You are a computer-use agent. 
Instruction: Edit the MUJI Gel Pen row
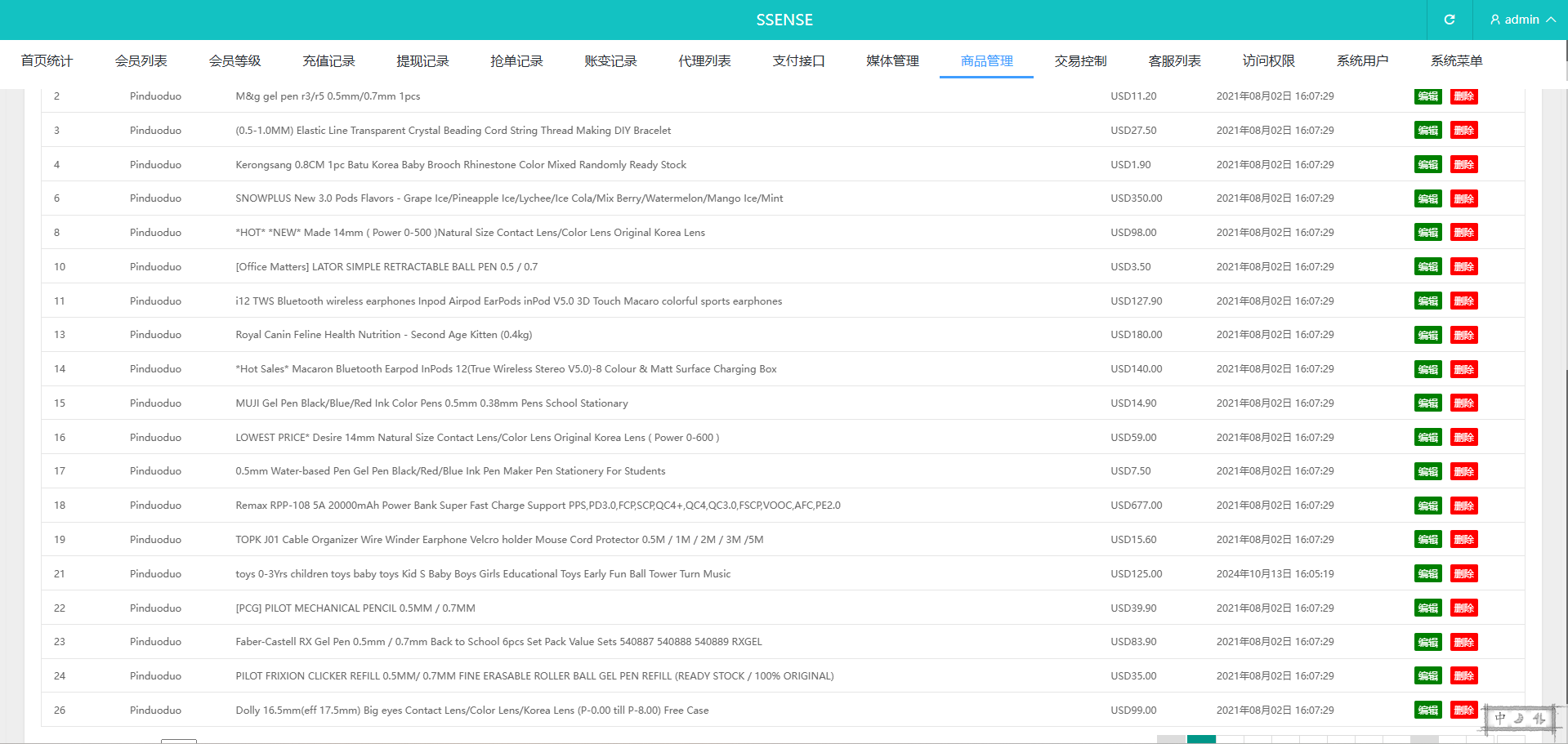1428,403
